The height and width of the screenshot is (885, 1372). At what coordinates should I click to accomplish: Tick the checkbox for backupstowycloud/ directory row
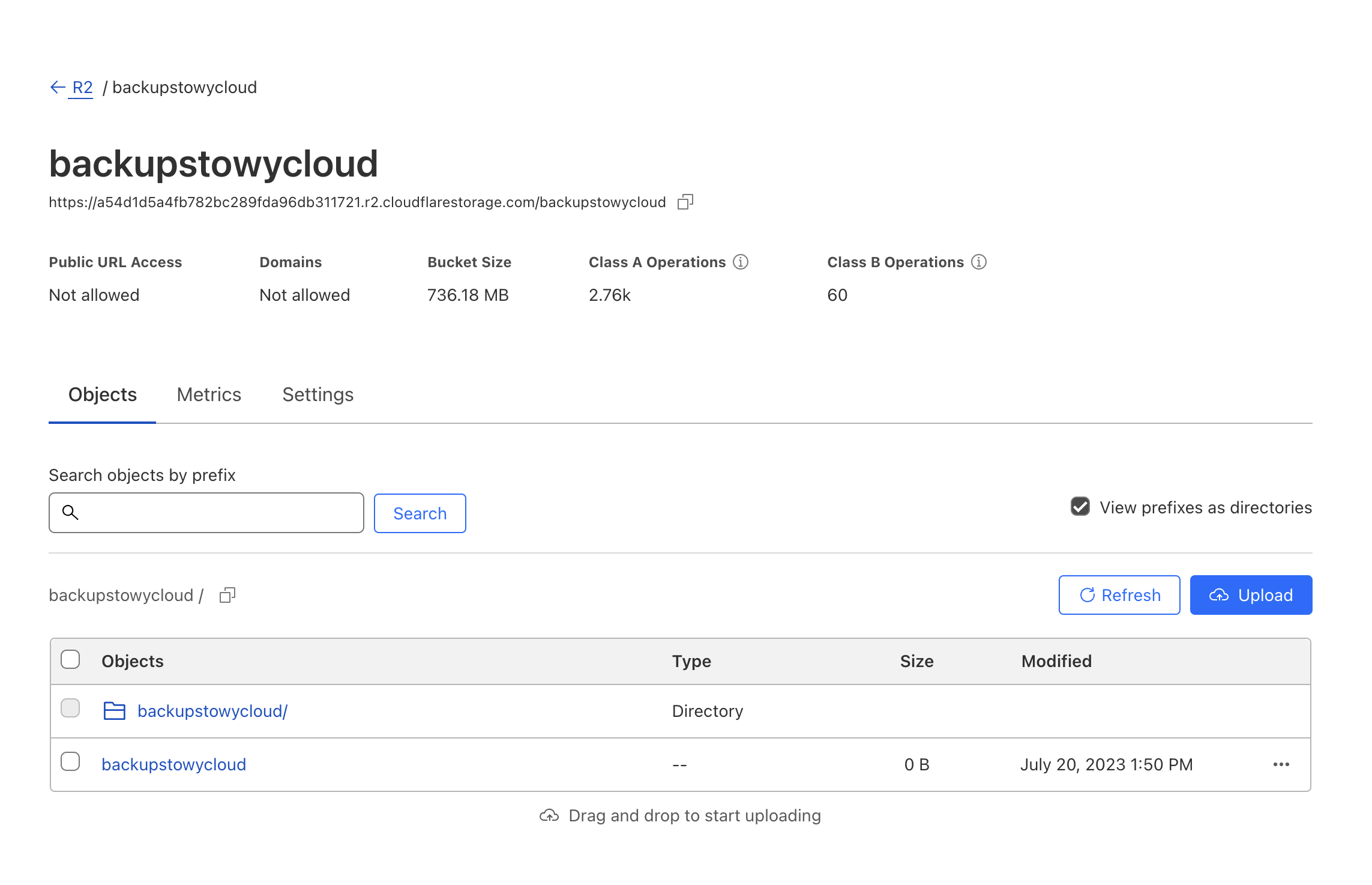coord(70,708)
